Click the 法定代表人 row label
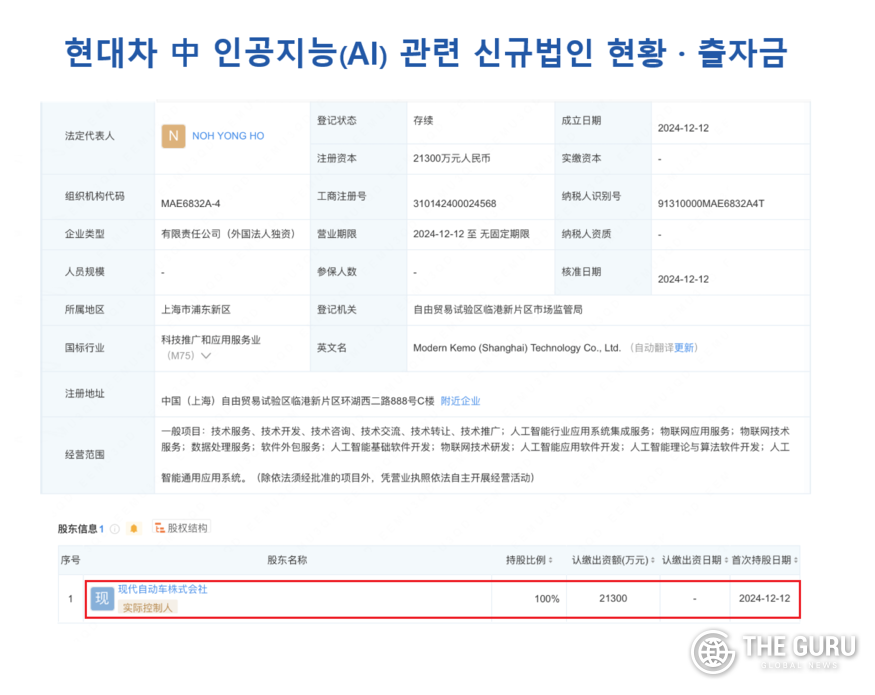Image resolution: width=875 pixels, height=695 pixels. pos(90,136)
